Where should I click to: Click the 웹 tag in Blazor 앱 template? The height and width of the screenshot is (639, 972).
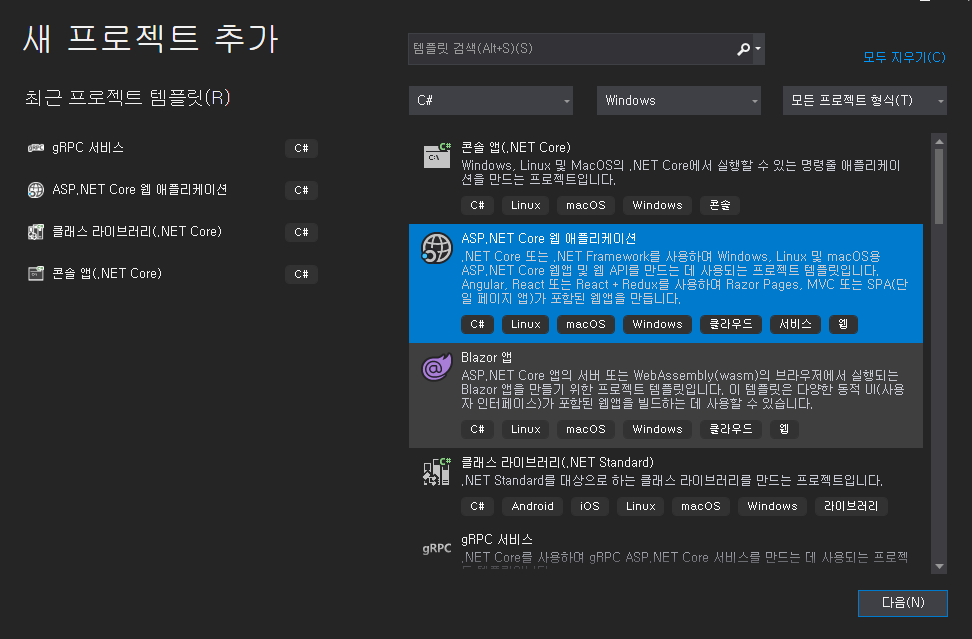click(x=784, y=429)
